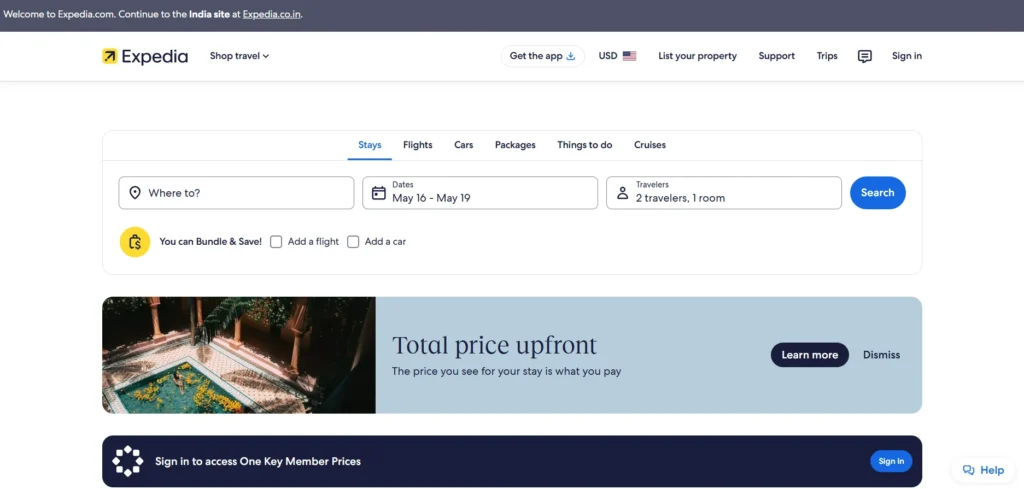Open the Expedia.co.in link
The height and width of the screenshot is (489, 1024).
[272, 14]
